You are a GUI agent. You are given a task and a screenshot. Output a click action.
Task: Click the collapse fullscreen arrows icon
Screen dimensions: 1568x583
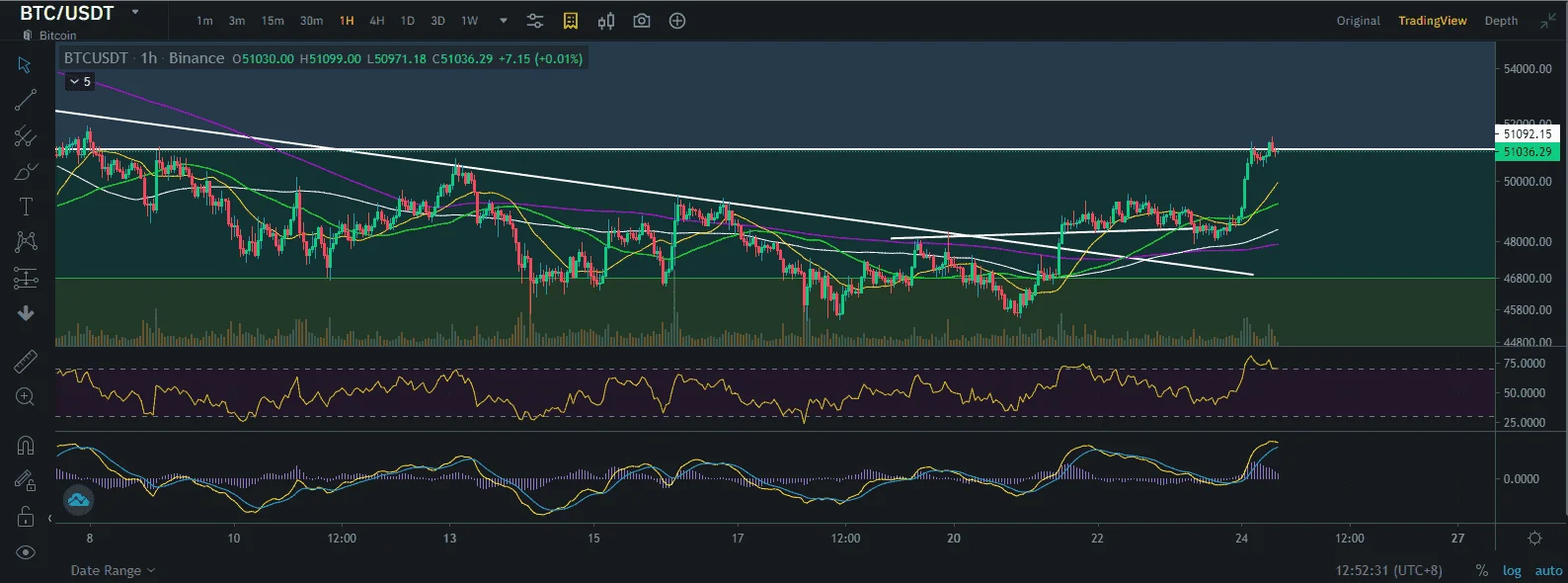click(x=1547, y=21)
